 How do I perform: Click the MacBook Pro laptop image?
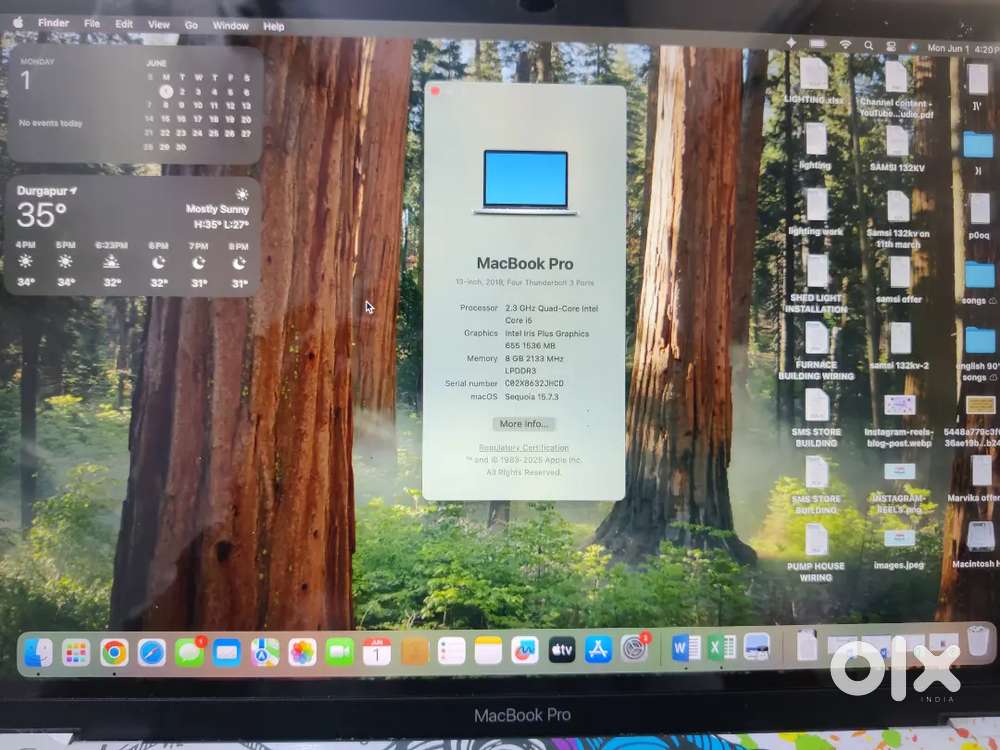tap(525, 182)
